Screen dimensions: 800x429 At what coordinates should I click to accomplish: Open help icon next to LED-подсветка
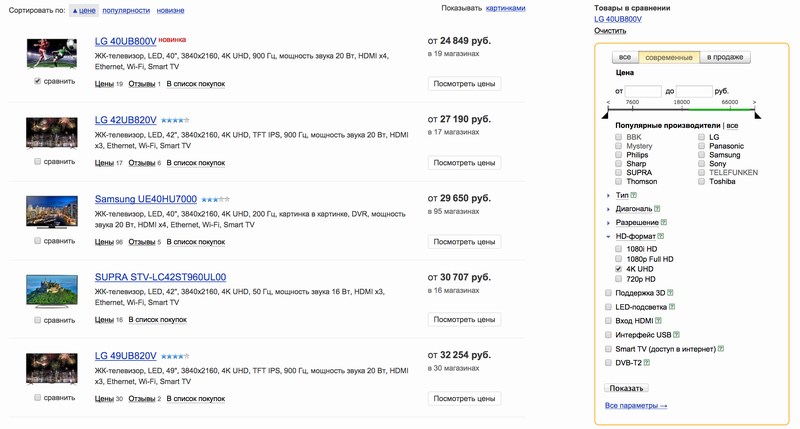[x=672, y=307]
